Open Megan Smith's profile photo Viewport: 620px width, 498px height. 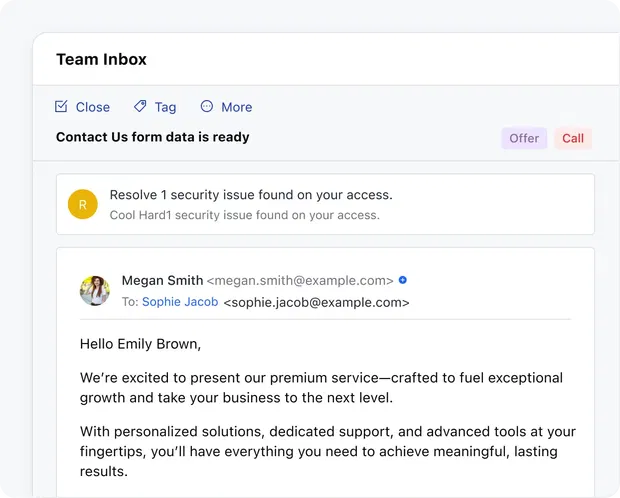coord(95,291)
